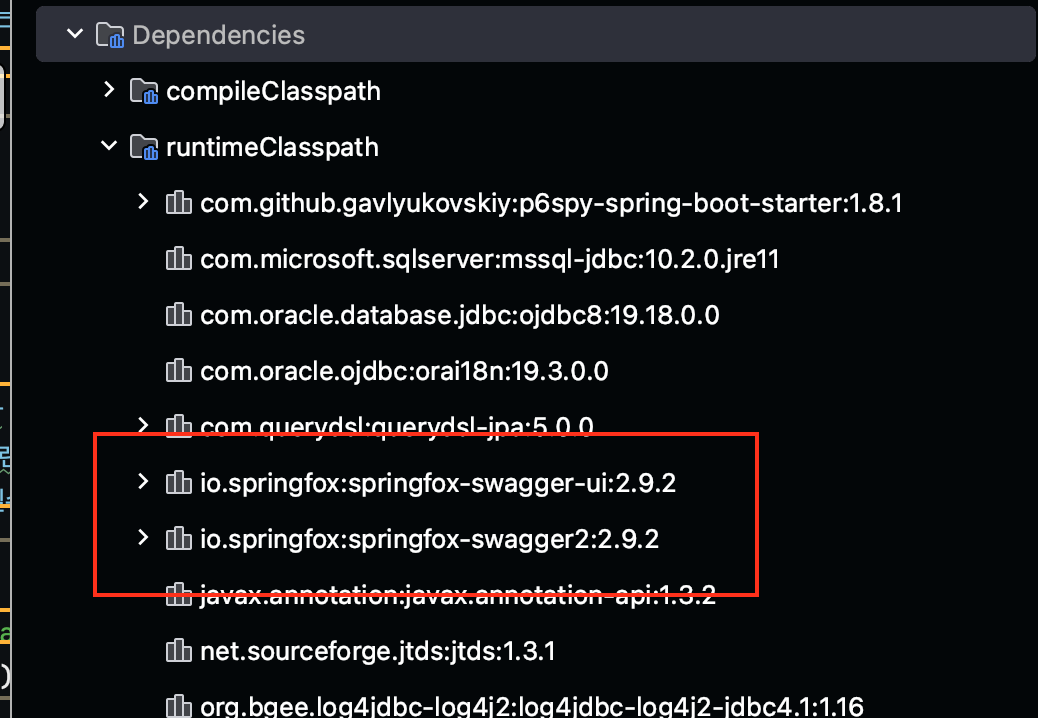Viewport: 1038px width, 718px height.
Task: Select the compileClasspath label
Action: point(273,91)
